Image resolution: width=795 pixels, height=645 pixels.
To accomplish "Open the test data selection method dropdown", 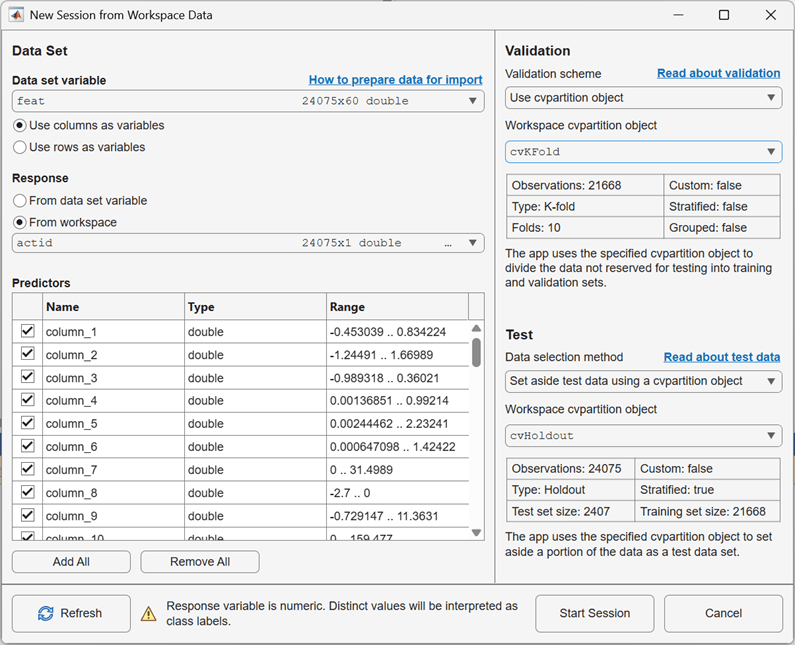I will (x=643, y=381).
